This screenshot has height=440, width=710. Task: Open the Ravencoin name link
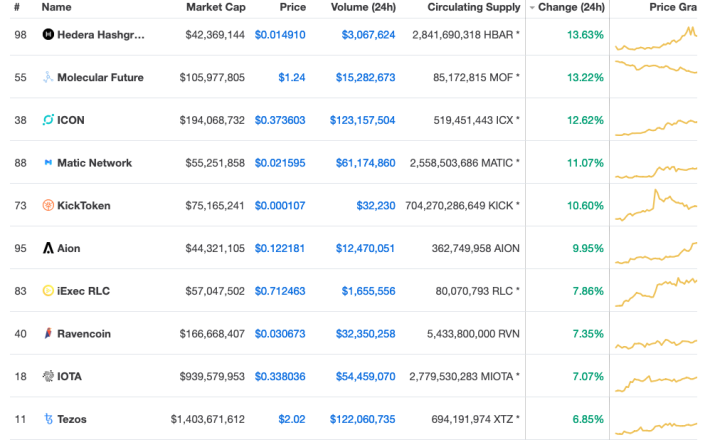pos(84,334)
